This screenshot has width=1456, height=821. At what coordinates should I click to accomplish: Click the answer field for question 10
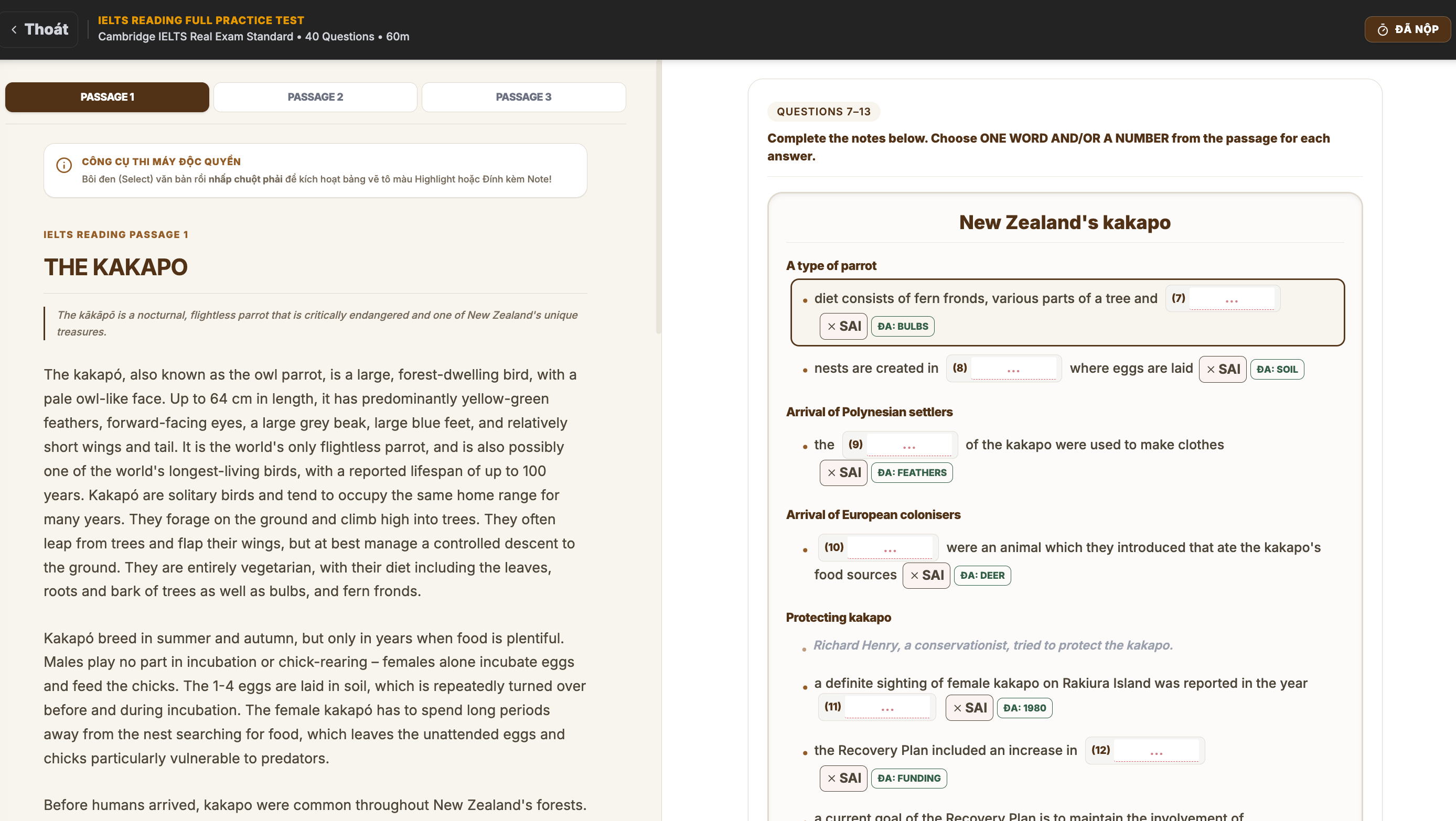tap(890, 547)
